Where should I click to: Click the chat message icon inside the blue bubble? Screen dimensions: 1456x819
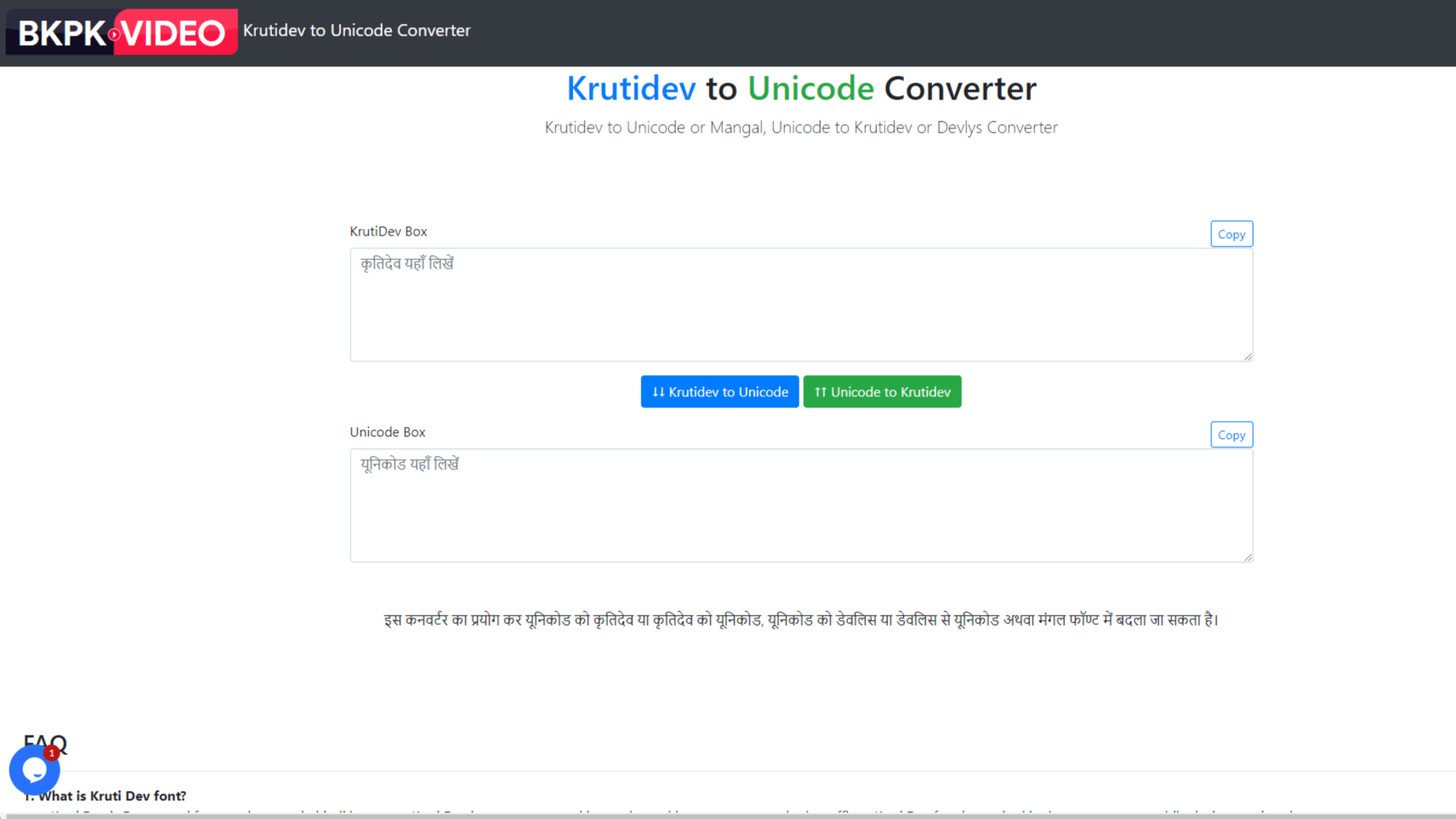point(34,770)
